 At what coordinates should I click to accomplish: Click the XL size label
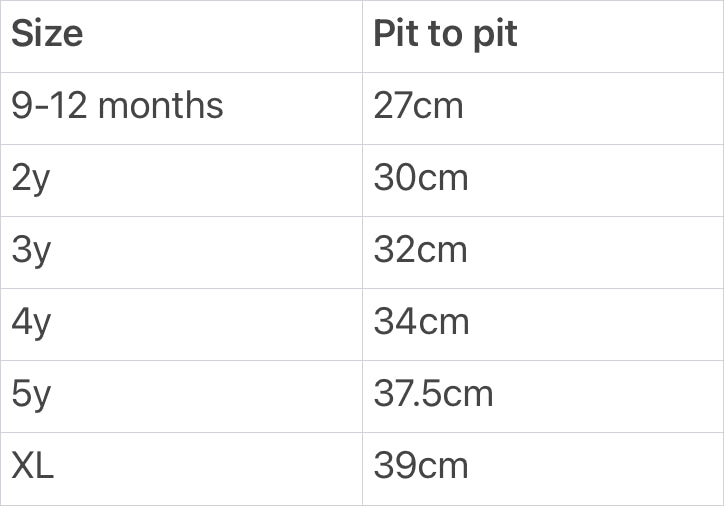pyautogui.click(x=32, y=467)
